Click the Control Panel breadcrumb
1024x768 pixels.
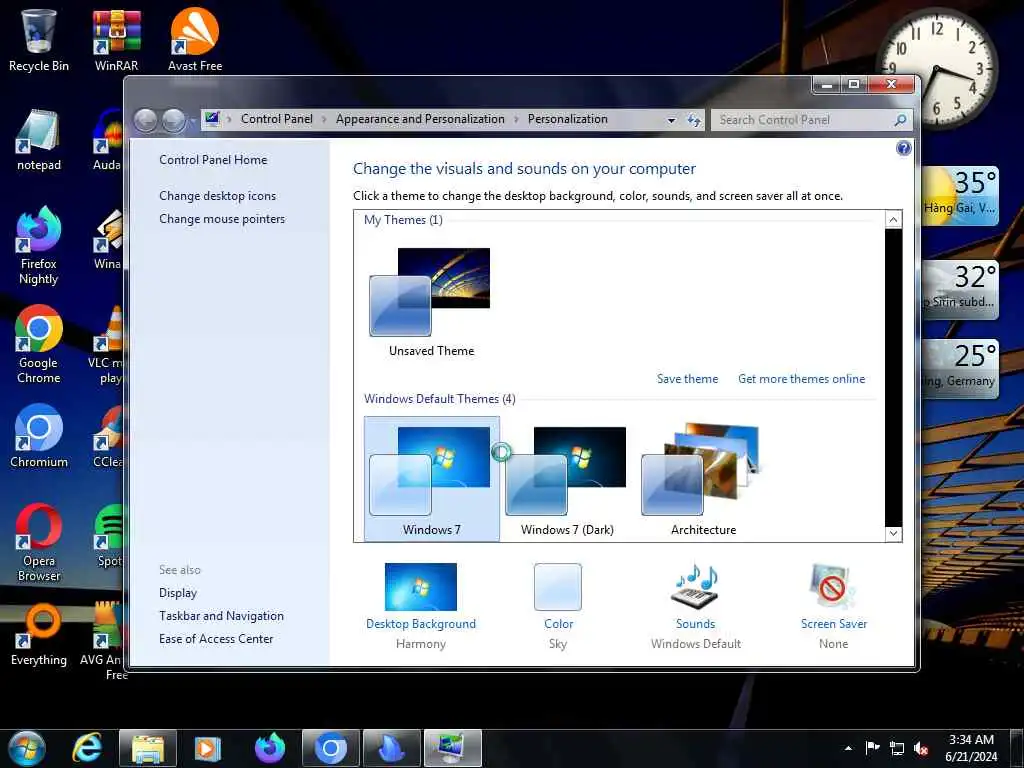click(x=277, y=119)
